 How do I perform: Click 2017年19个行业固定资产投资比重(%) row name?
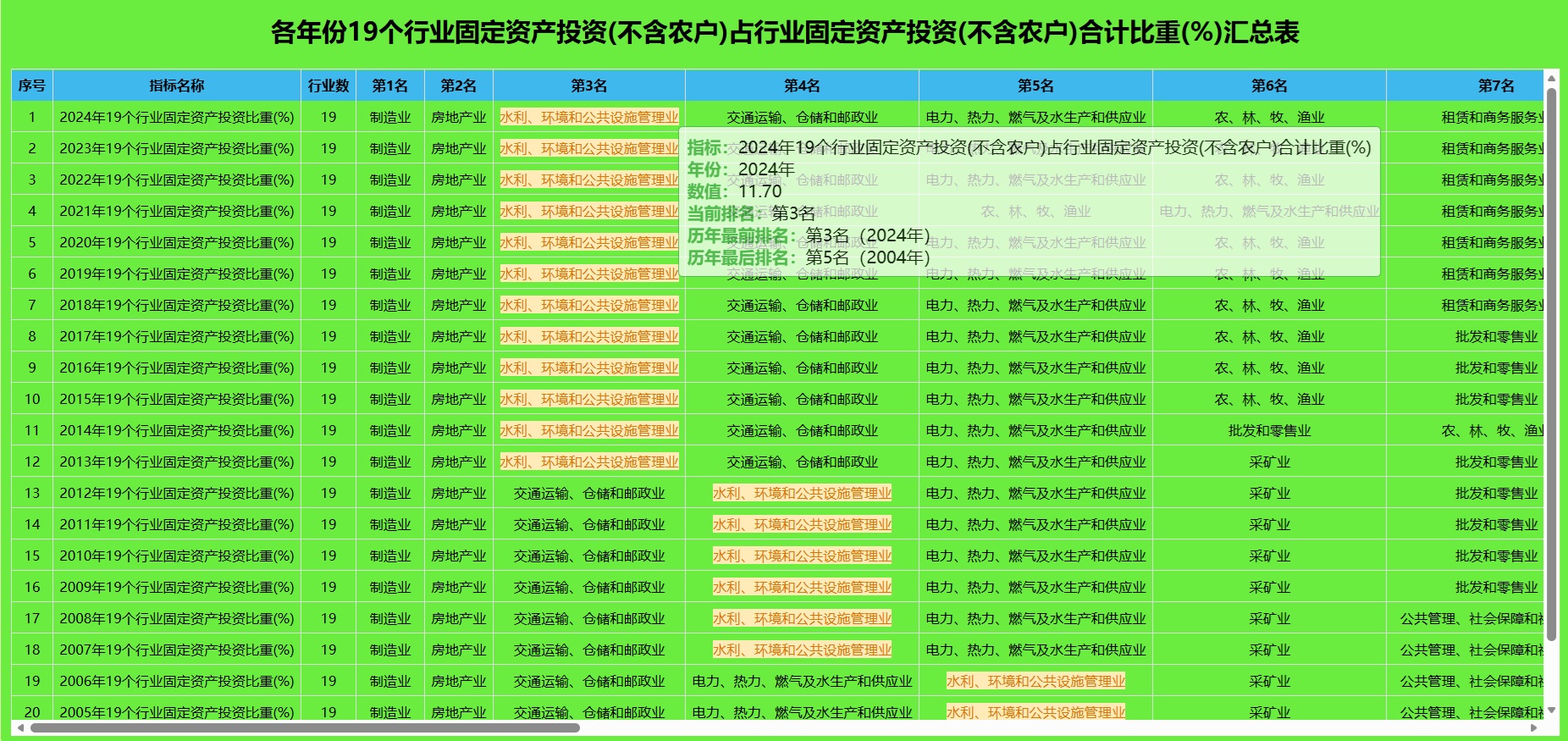(x=177, y=337)
